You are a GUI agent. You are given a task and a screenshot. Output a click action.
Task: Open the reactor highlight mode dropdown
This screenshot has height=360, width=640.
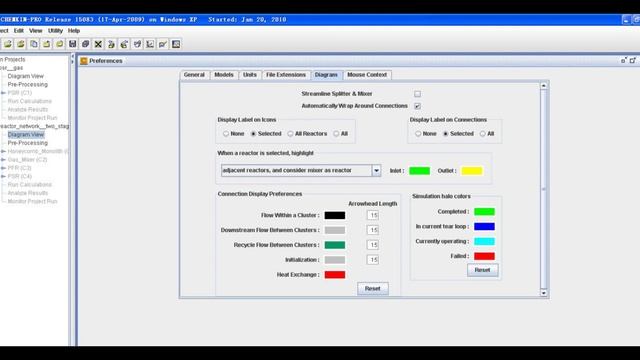tap(376, 171)
